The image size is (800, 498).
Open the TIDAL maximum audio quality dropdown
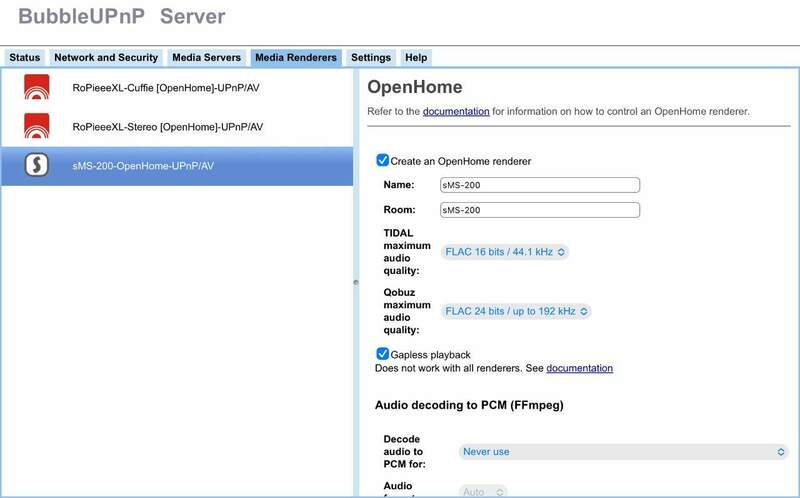tap(504, 252)
